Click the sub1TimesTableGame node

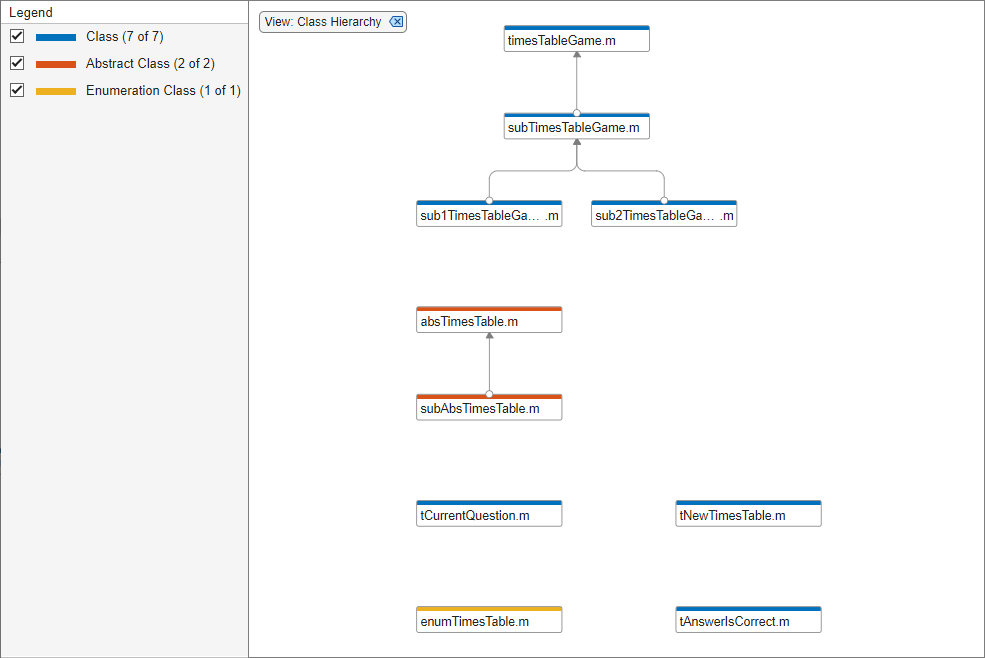tap(489, 215)
